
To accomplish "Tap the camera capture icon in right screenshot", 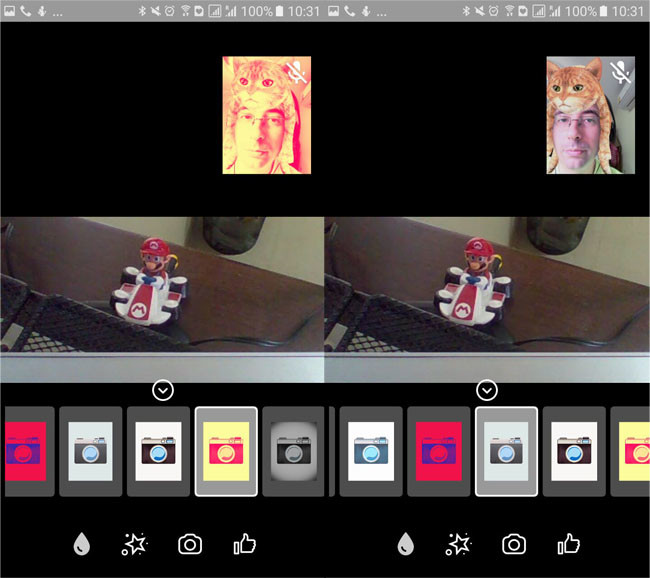I will tap(514, 544).
